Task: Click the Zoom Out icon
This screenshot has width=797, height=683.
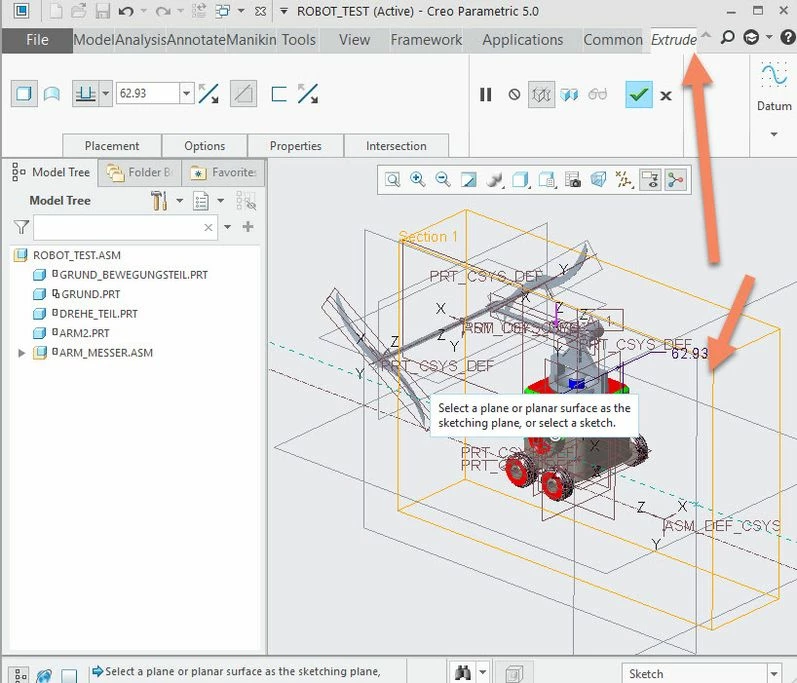Action: (x=443, y=179)
